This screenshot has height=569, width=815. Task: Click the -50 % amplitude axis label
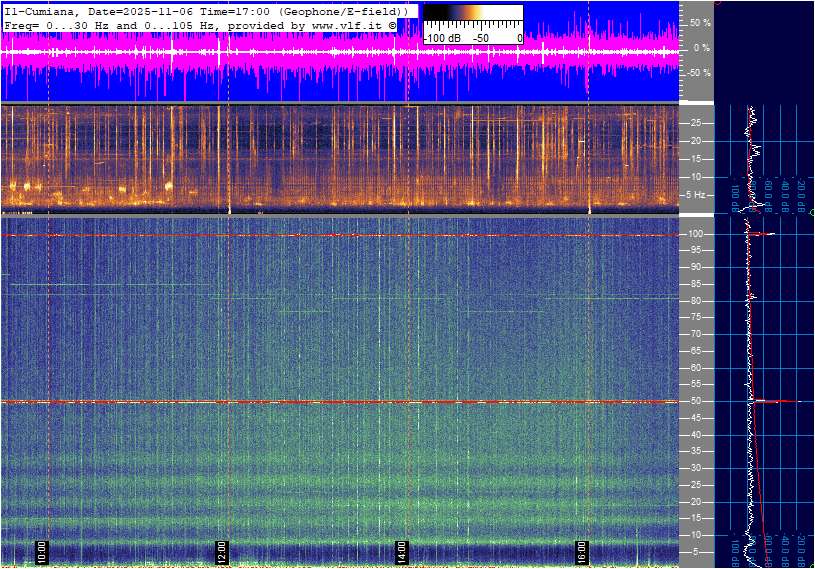(x=697, y=73)
